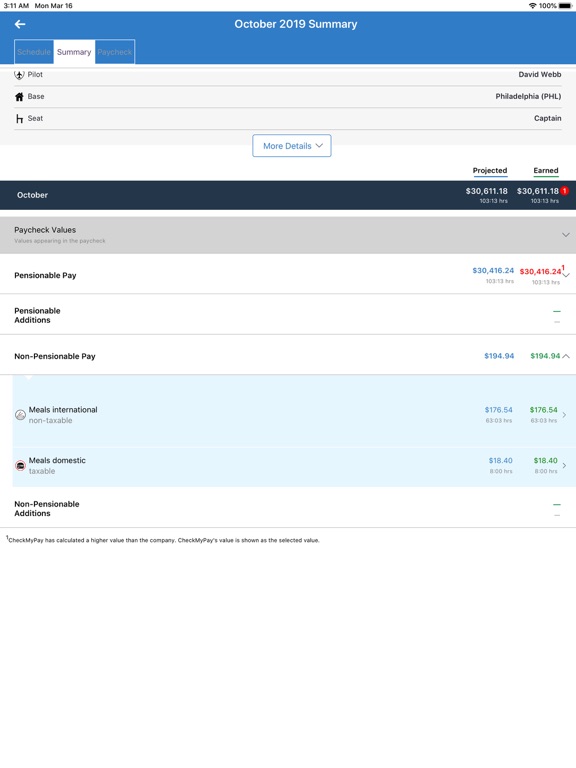
Task: Tap the back arrow icon
Action: pos(20,24)
